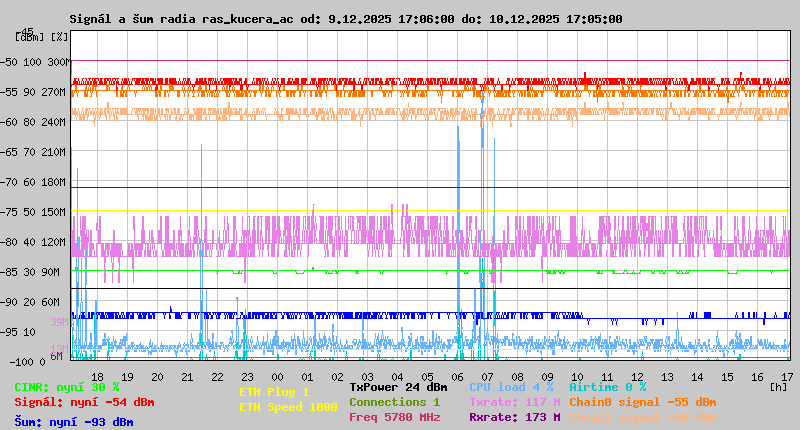Click the CINR legend entry in green

point(67,387)
